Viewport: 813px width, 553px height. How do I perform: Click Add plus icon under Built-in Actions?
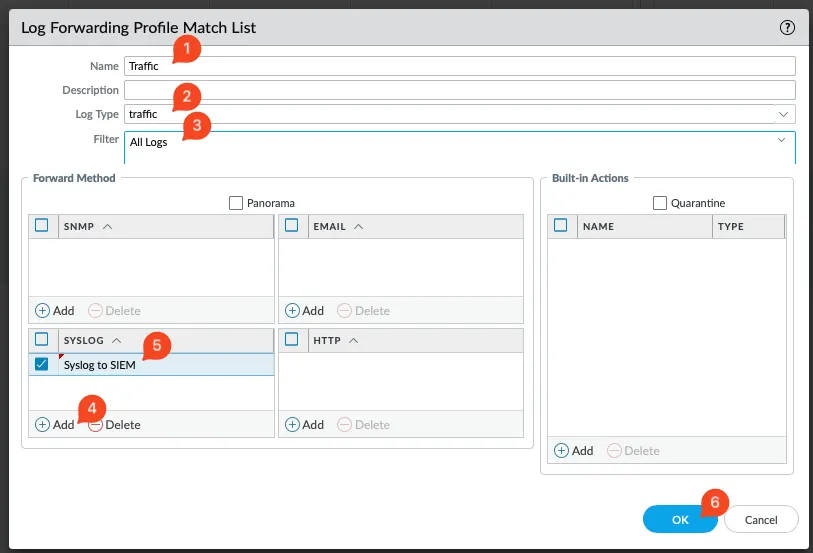coord(561,451)
